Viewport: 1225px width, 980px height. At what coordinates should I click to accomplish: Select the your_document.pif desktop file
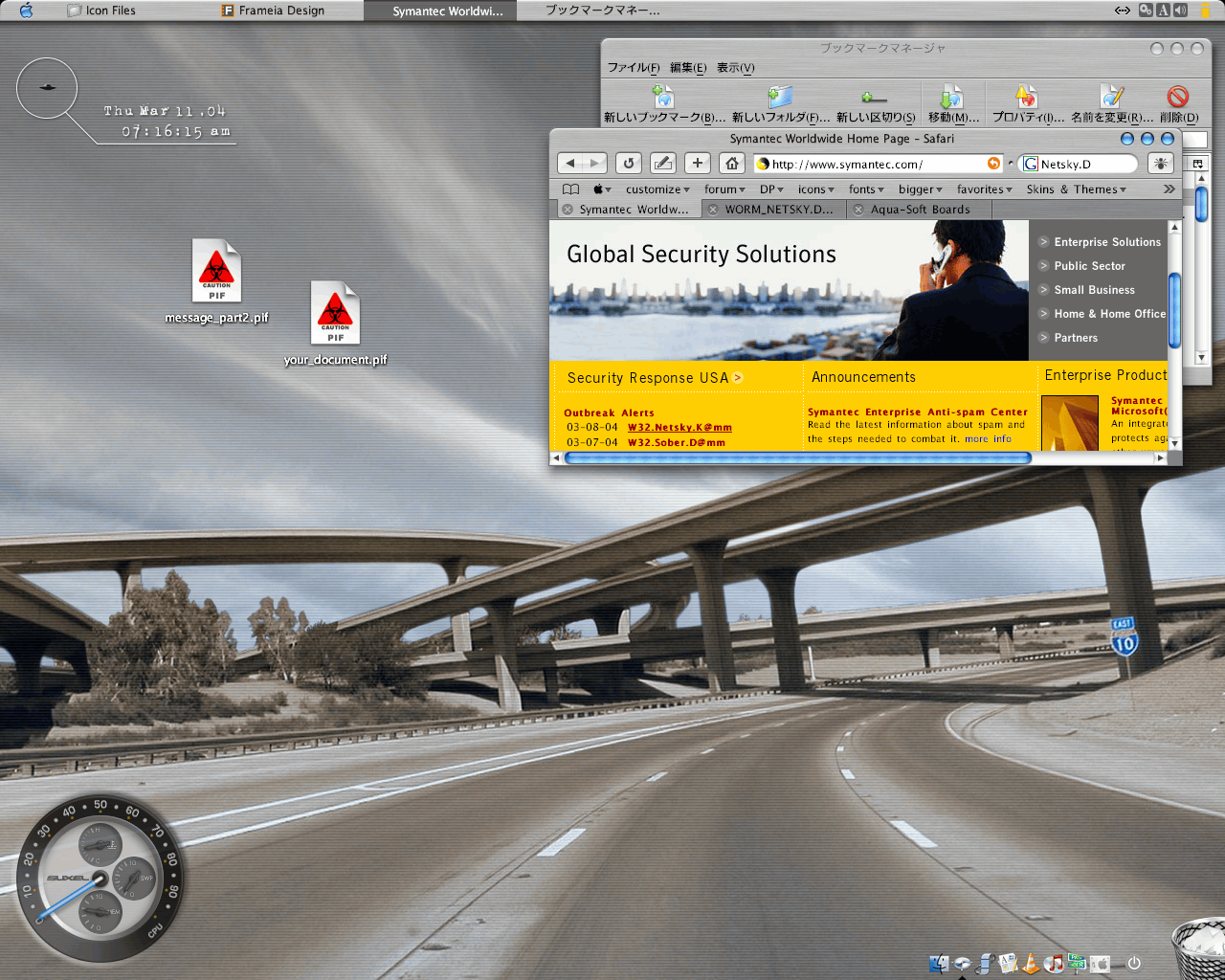(x=335, y=323)
